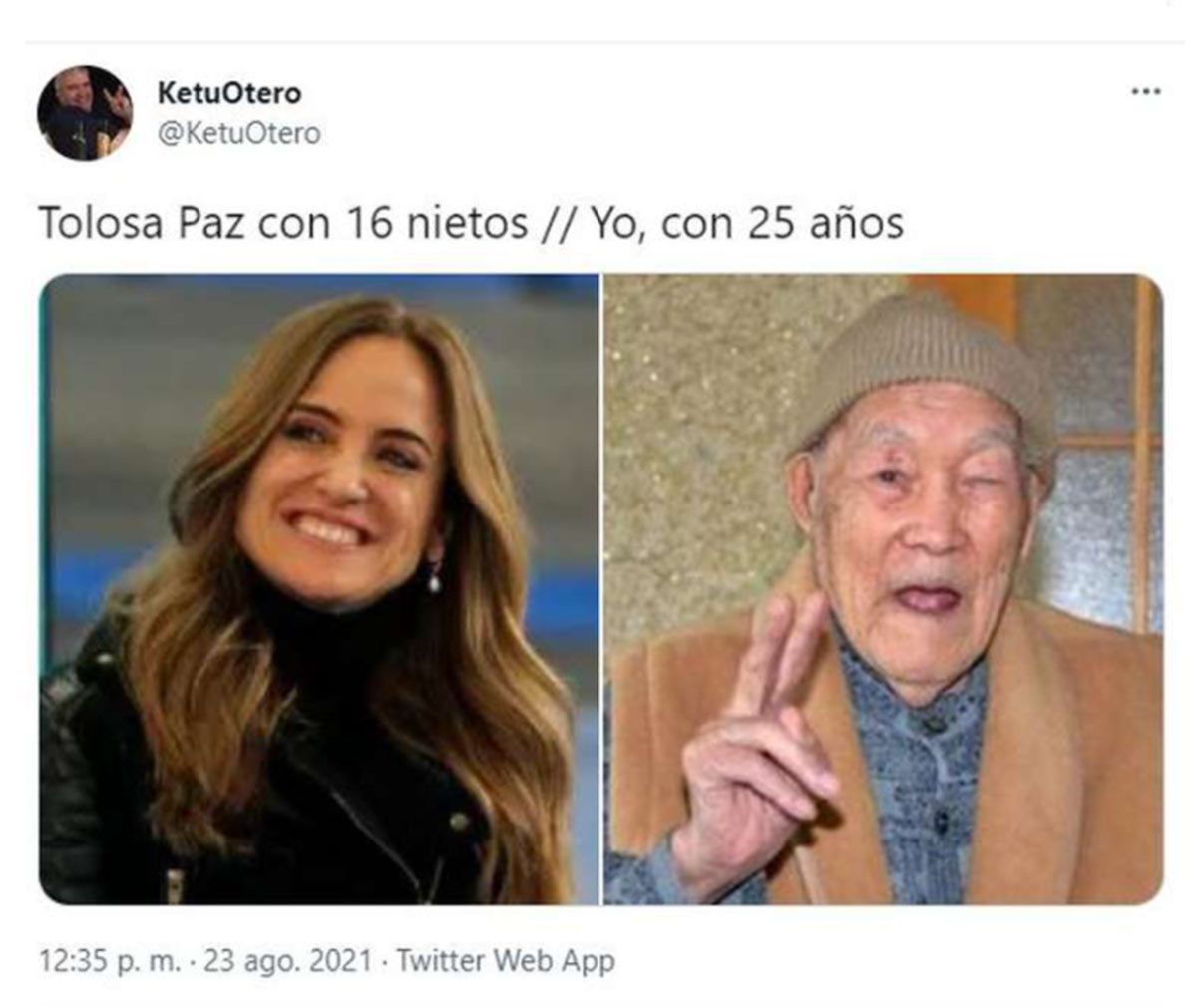Click the @KetuOtero handle
Image resolution: width=1197 pixels, height=1008 pixels.
click(x=239, y=133)
